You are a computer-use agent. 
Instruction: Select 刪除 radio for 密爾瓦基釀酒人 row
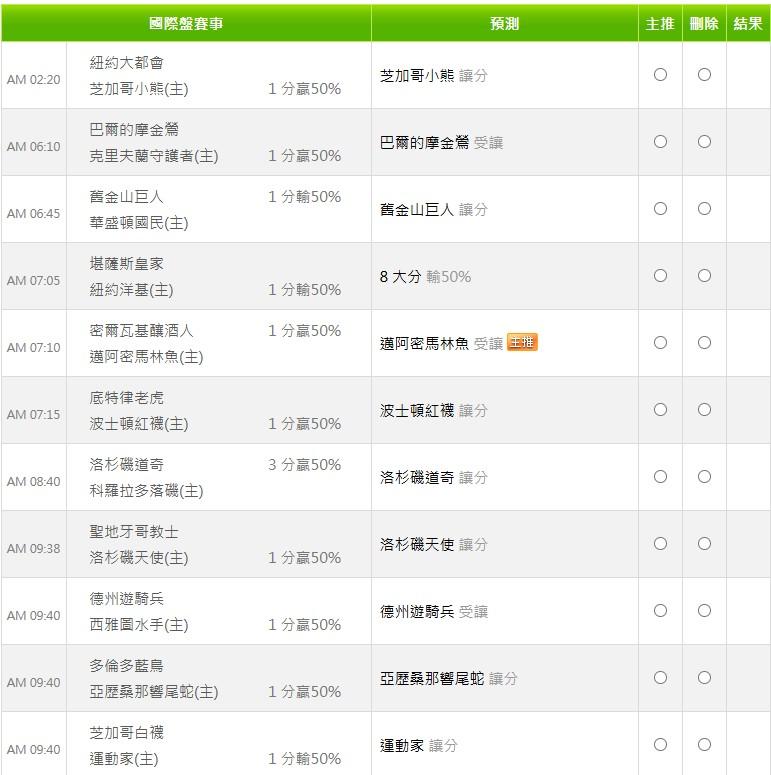pos(704,343)
